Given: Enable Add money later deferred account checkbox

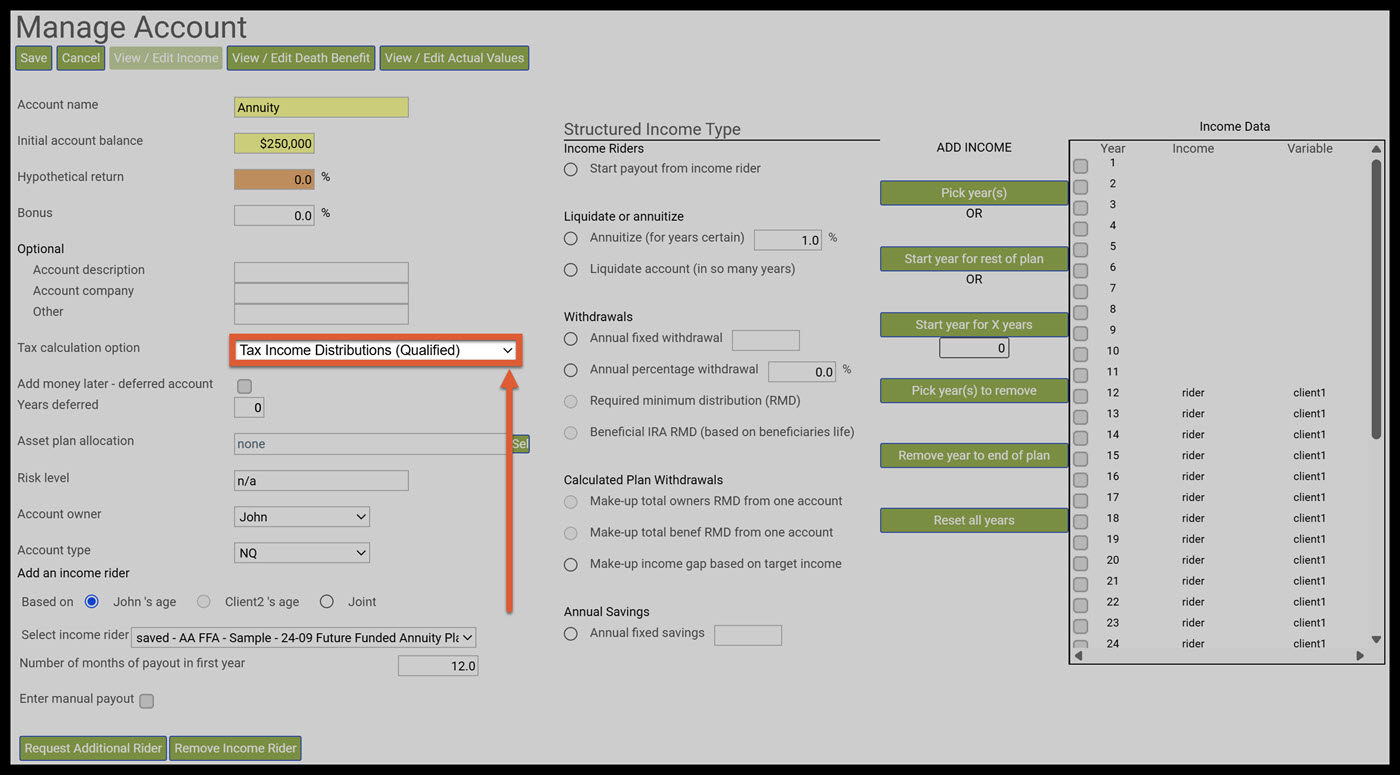Looking at the screenshot, I should (244, 386).
